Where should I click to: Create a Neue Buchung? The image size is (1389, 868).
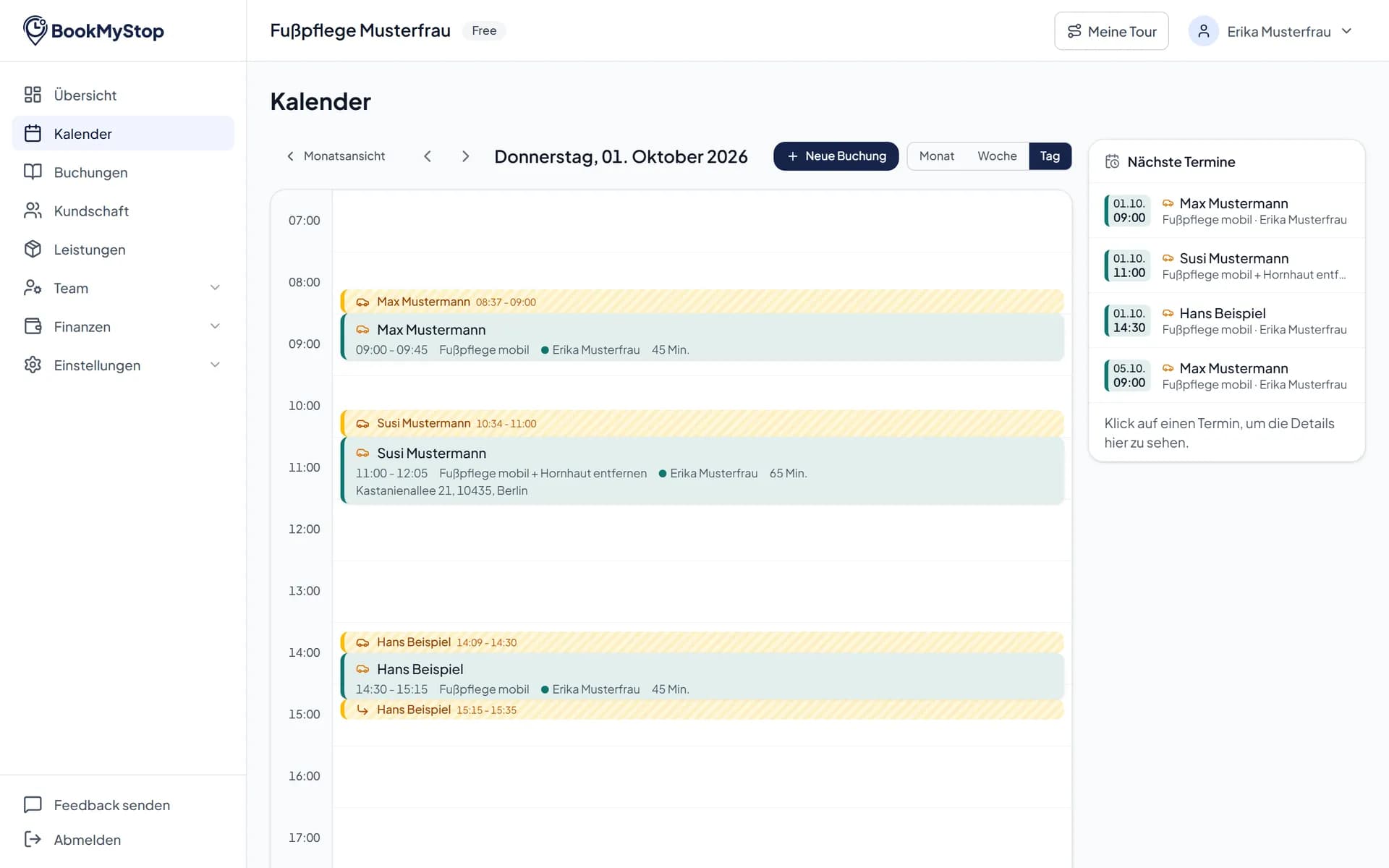tap(836, 156)
